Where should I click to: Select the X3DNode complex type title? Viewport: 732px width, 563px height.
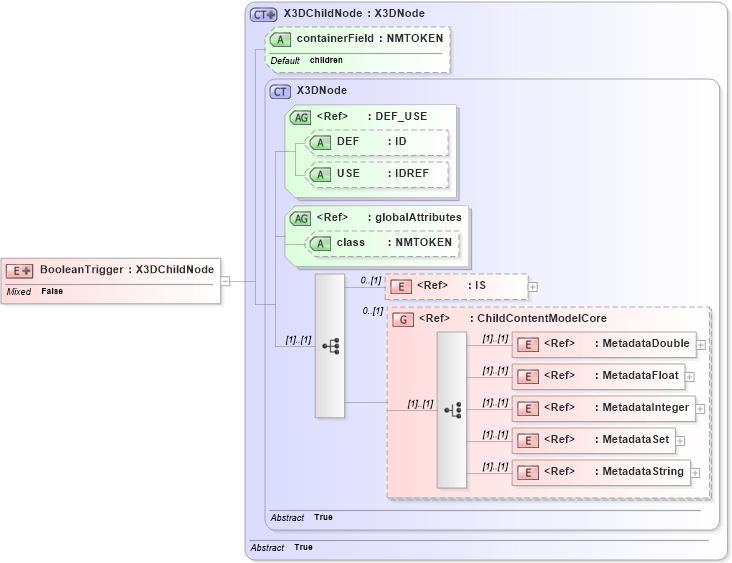click(x=322, y=91)
